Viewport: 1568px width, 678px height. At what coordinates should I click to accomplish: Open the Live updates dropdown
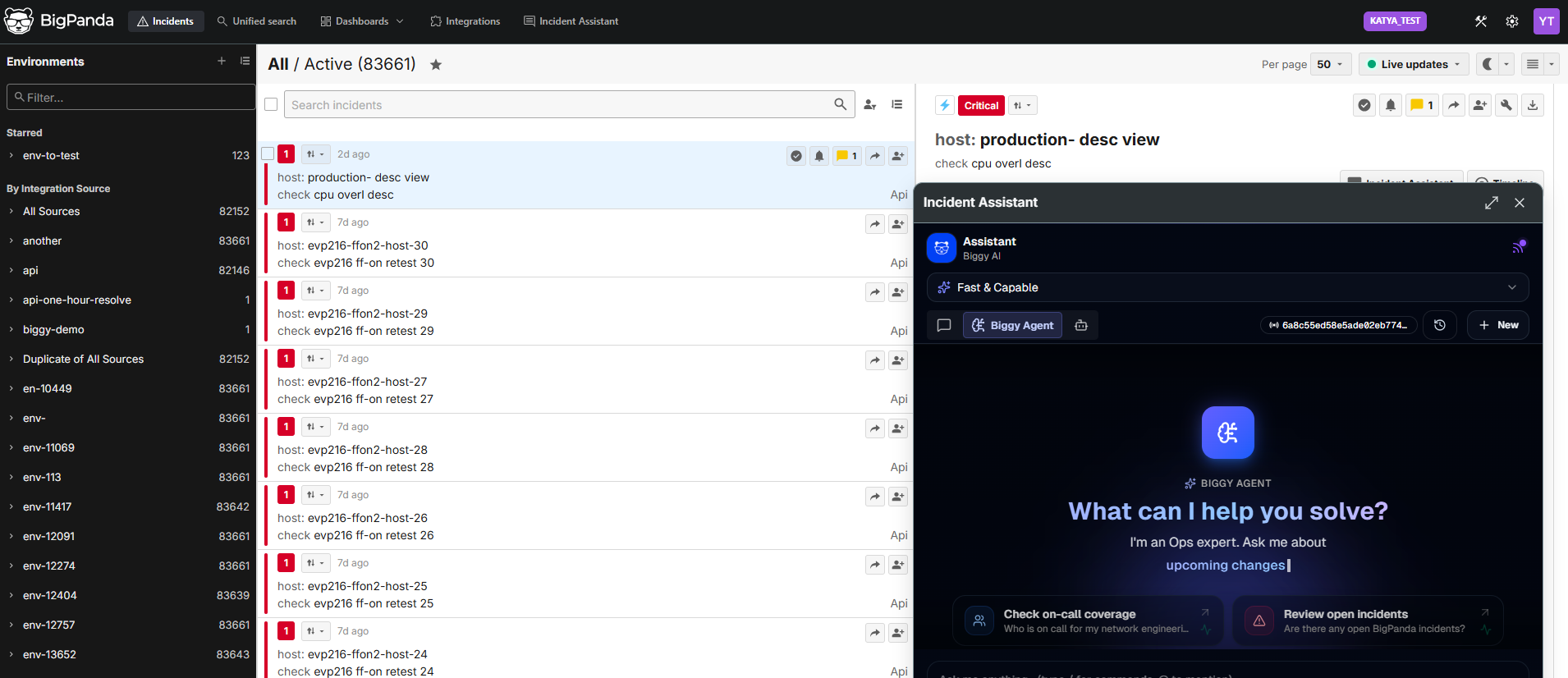click(x=1414, y=64)
